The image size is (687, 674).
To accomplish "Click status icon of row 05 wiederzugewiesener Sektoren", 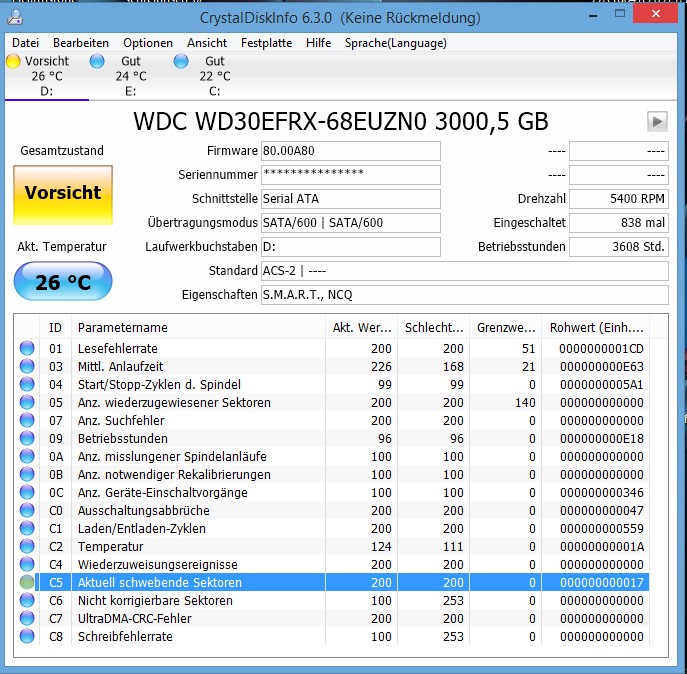I will coord(27,402).
